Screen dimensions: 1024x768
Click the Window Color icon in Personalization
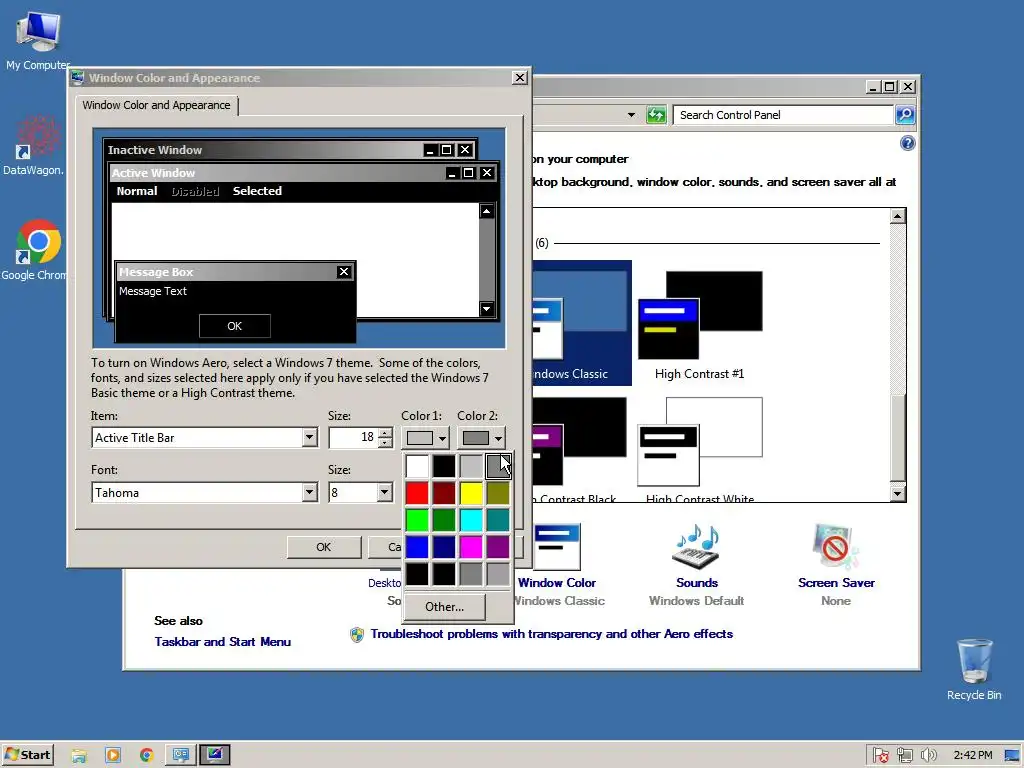[557, 546]
